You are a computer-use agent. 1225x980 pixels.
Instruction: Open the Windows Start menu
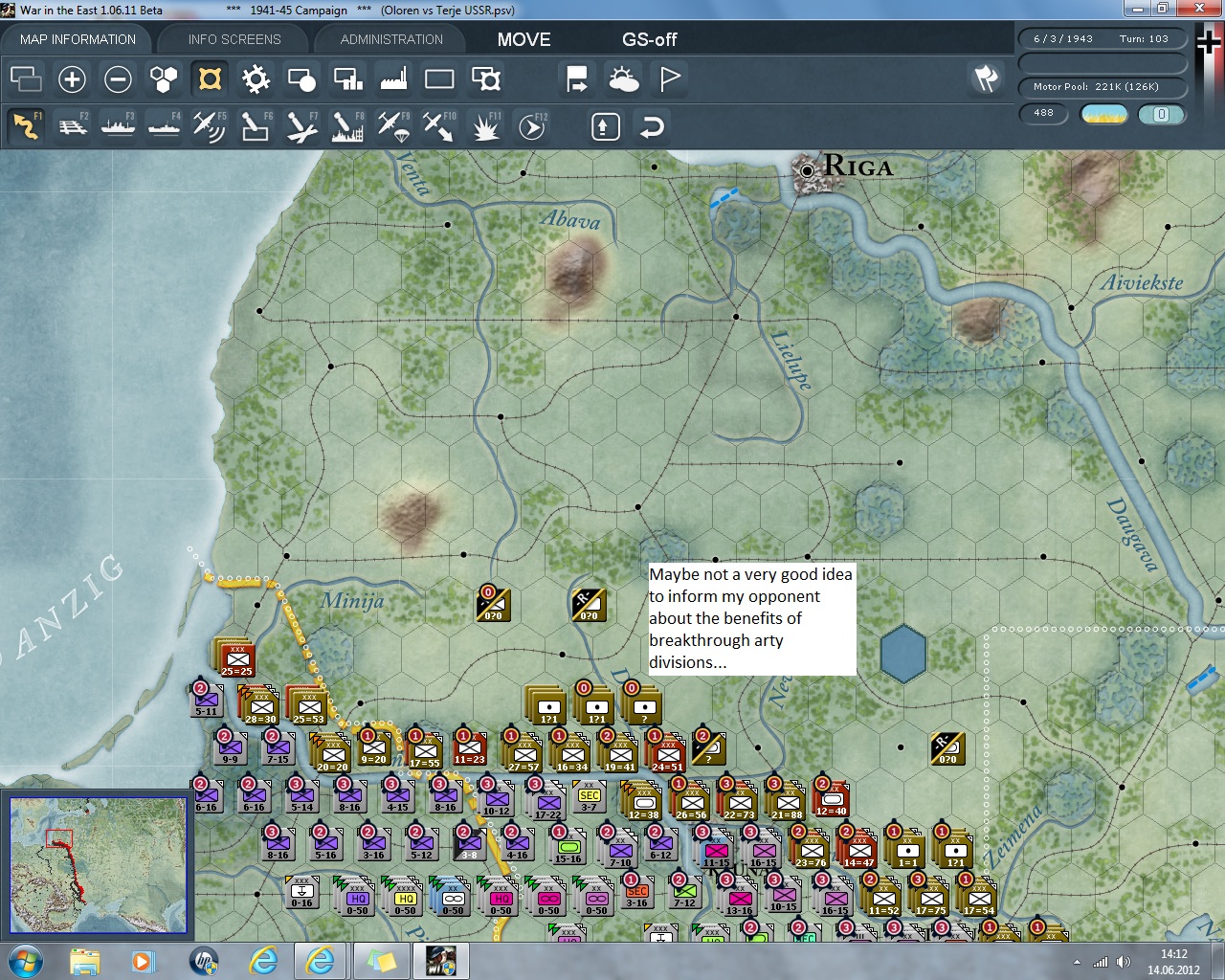click(25, 961)
